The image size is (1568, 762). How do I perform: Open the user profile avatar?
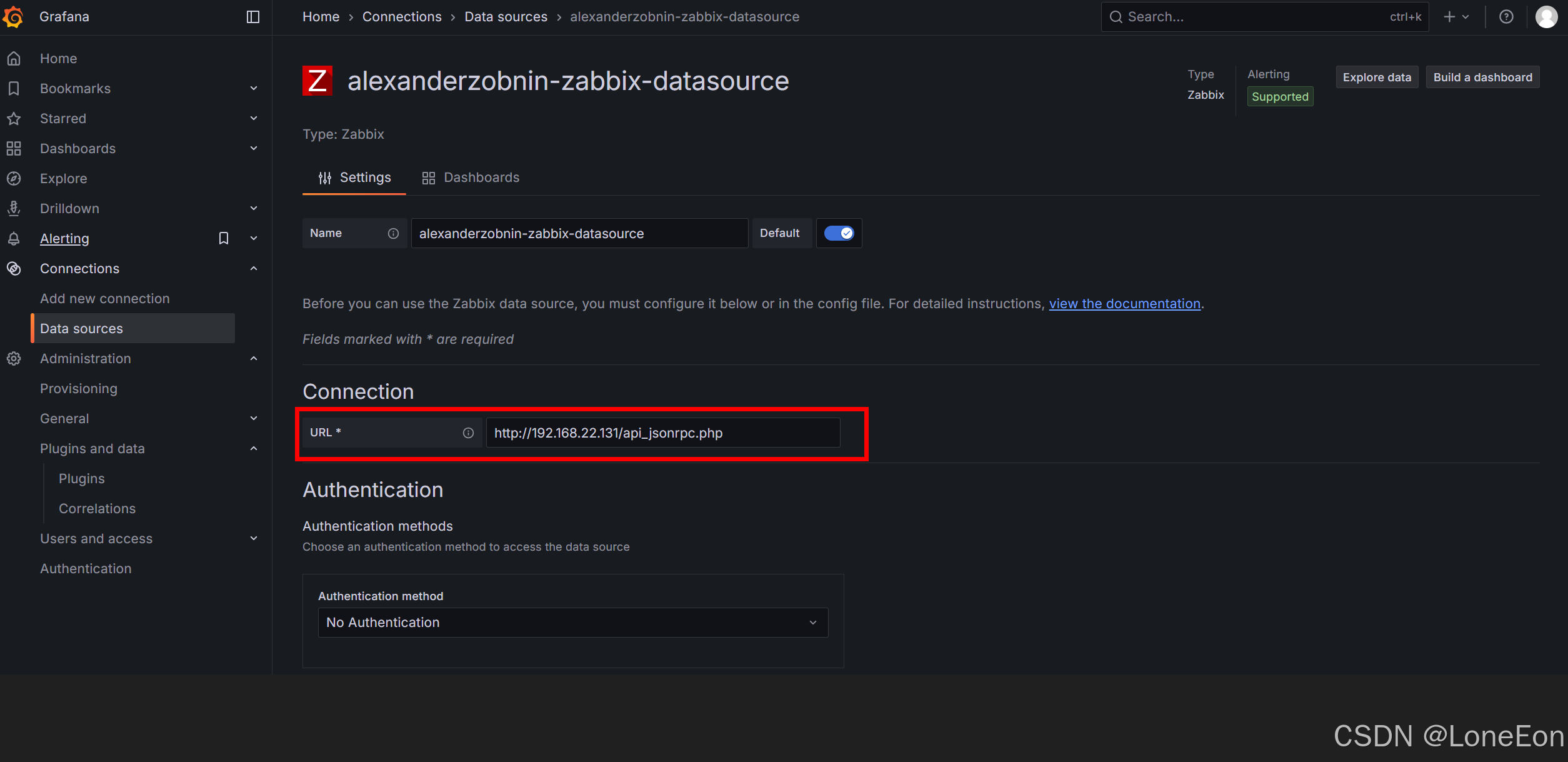(x=1546, y=17)
